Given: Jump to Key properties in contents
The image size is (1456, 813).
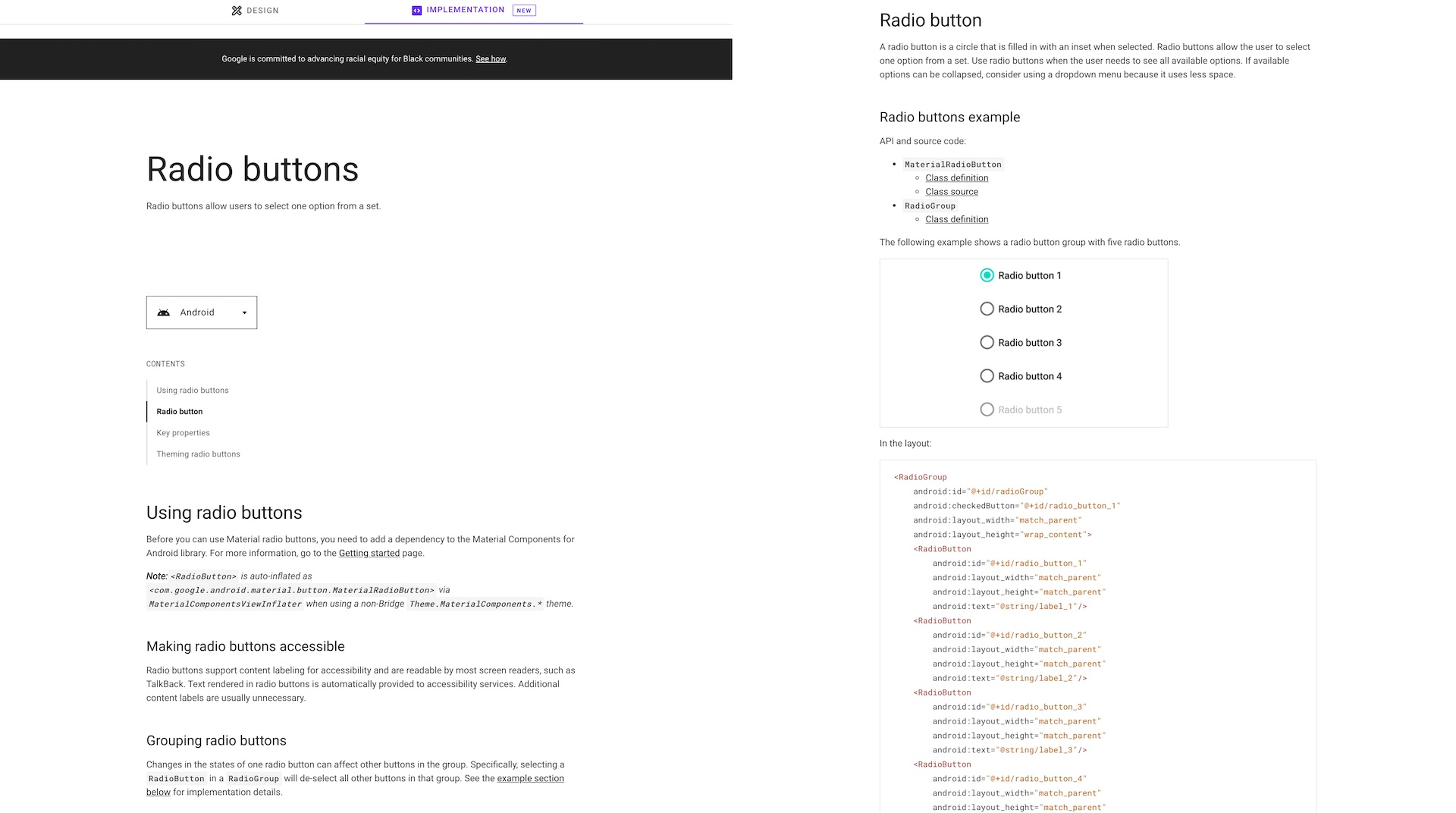Looking at the screenshot, I should 183,433.
